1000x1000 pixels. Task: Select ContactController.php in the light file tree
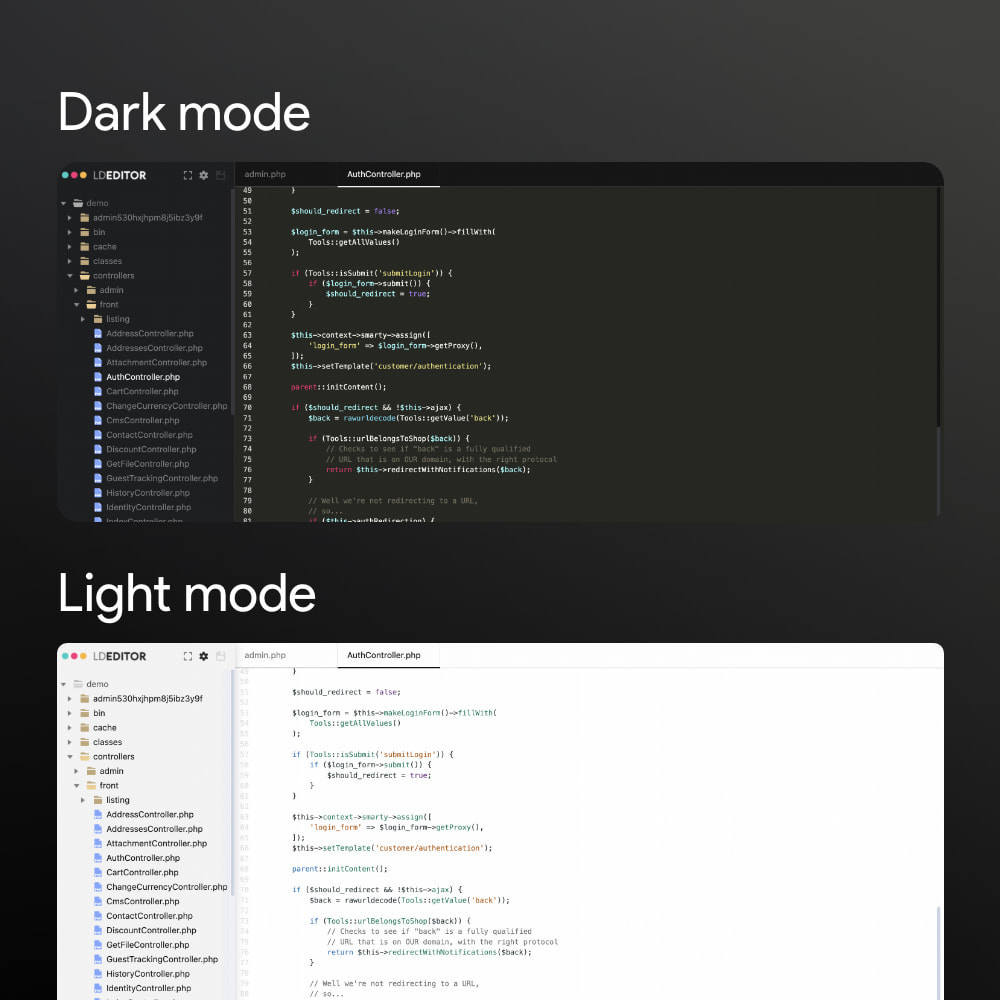(150, 915)
